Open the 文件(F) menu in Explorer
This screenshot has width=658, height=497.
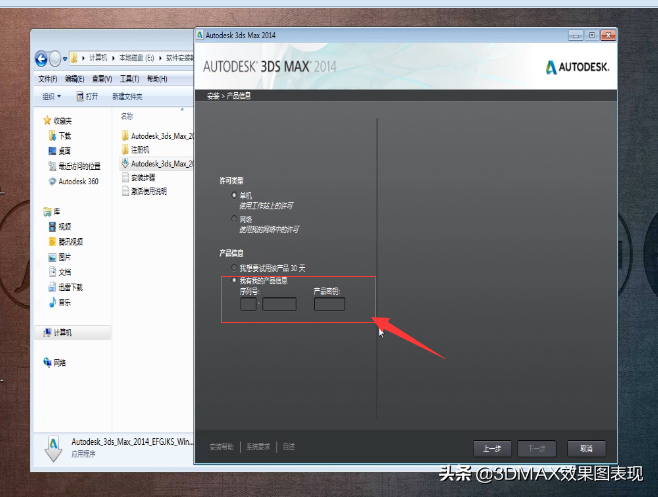(47, 79)
